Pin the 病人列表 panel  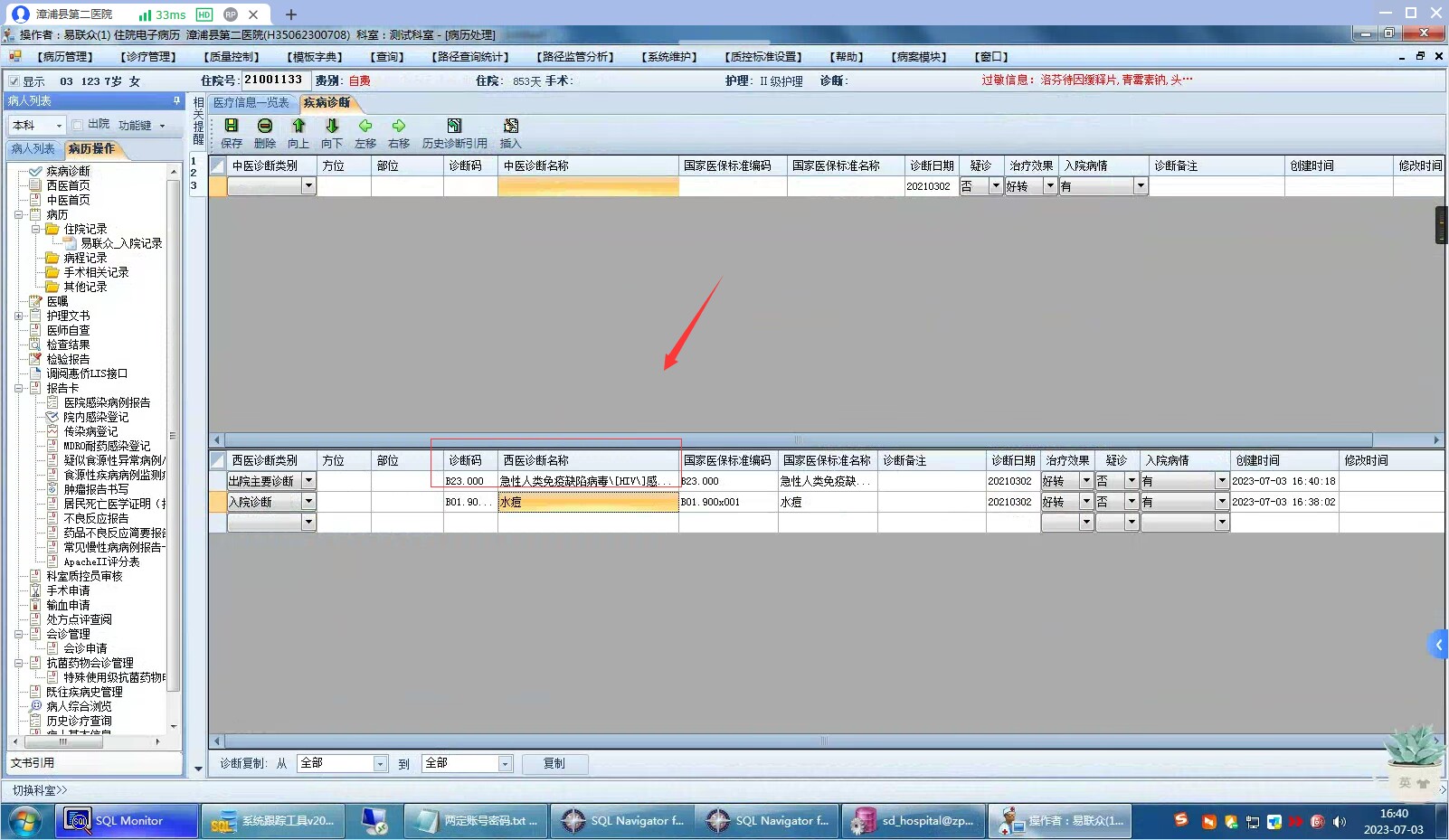[176, 100]
